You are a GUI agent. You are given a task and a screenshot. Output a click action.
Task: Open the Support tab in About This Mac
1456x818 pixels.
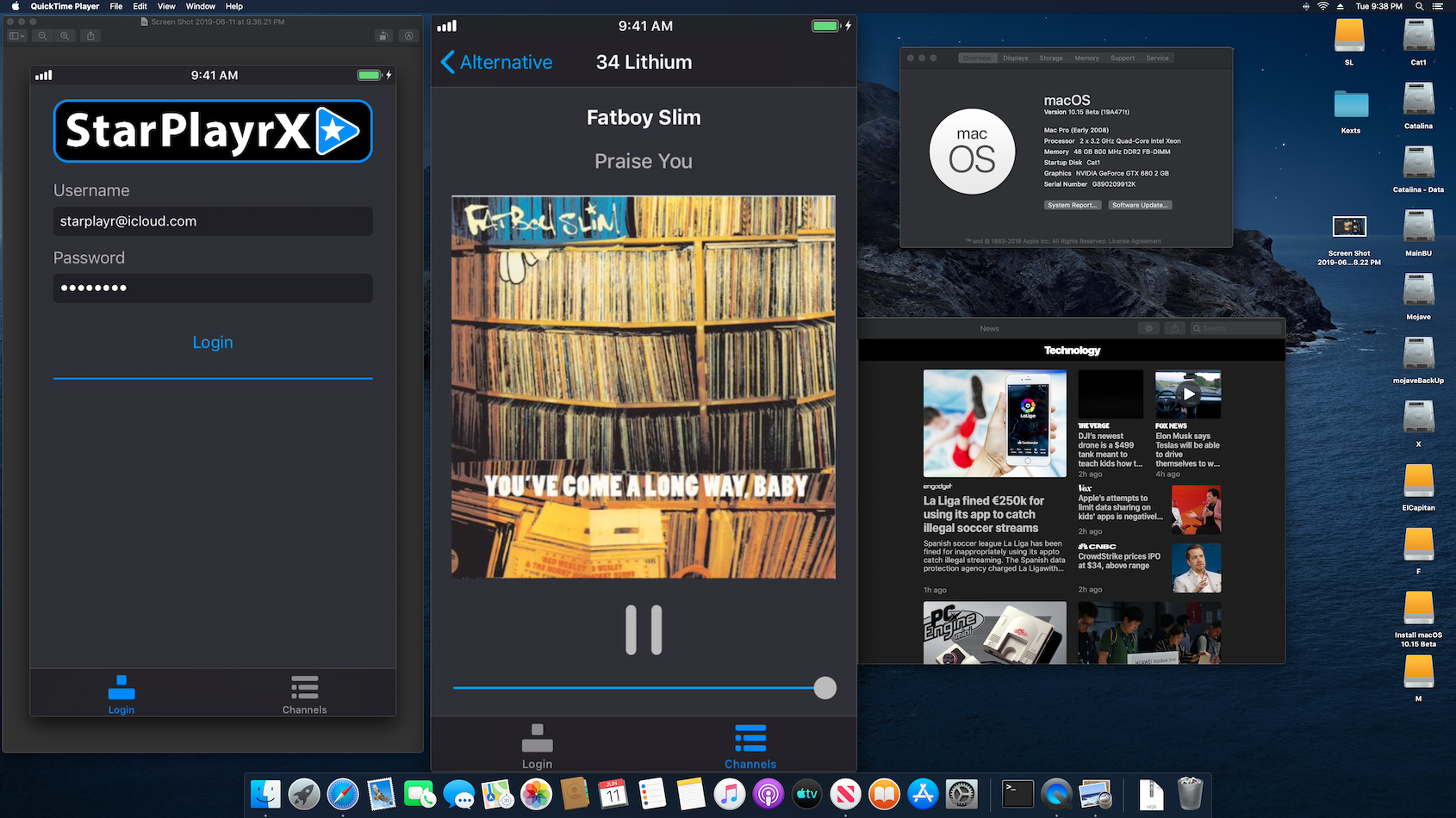[1123, 58]
